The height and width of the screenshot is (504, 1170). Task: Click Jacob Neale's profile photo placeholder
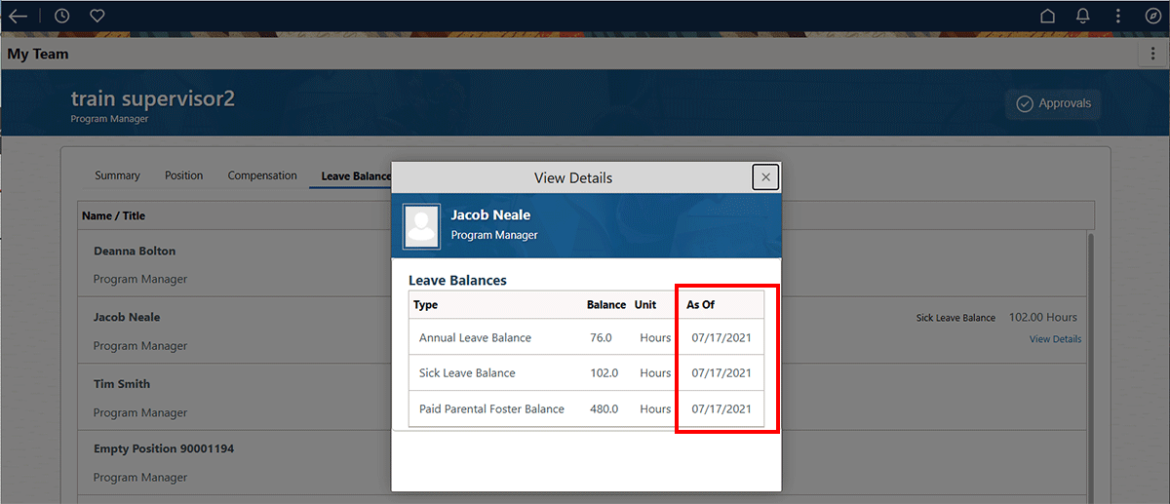click(x=422, y=226)
